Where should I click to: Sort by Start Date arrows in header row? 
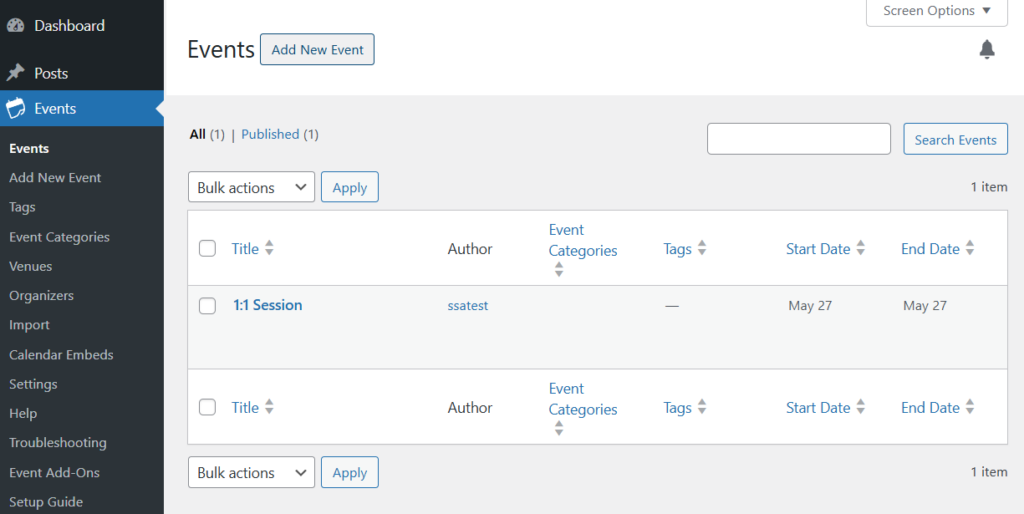coord(861,248)
